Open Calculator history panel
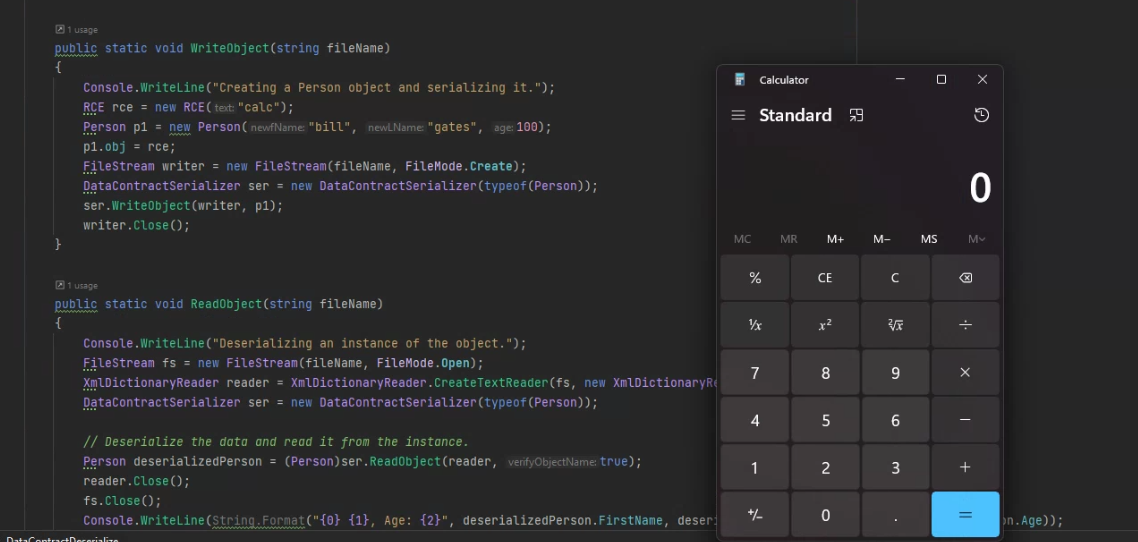 (981, 115)
